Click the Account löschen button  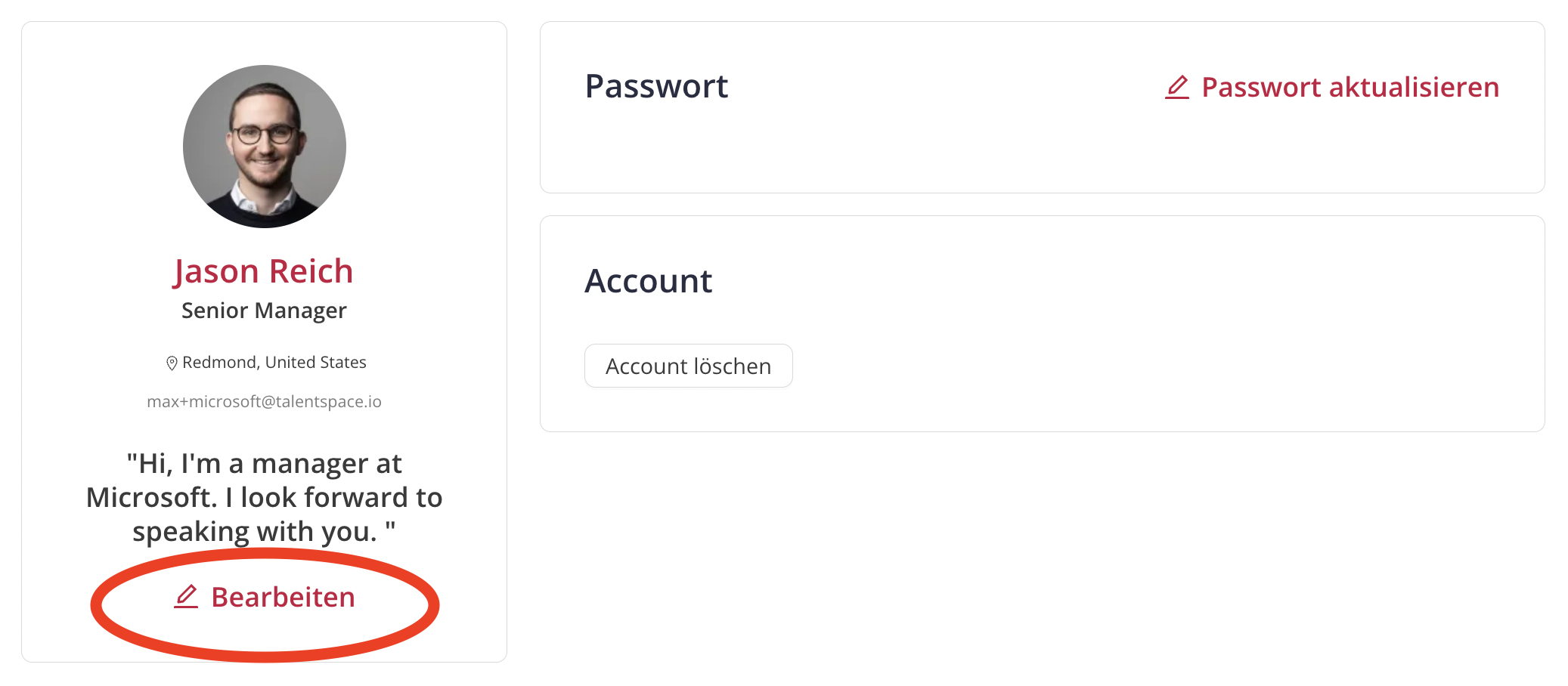point(688,366)
